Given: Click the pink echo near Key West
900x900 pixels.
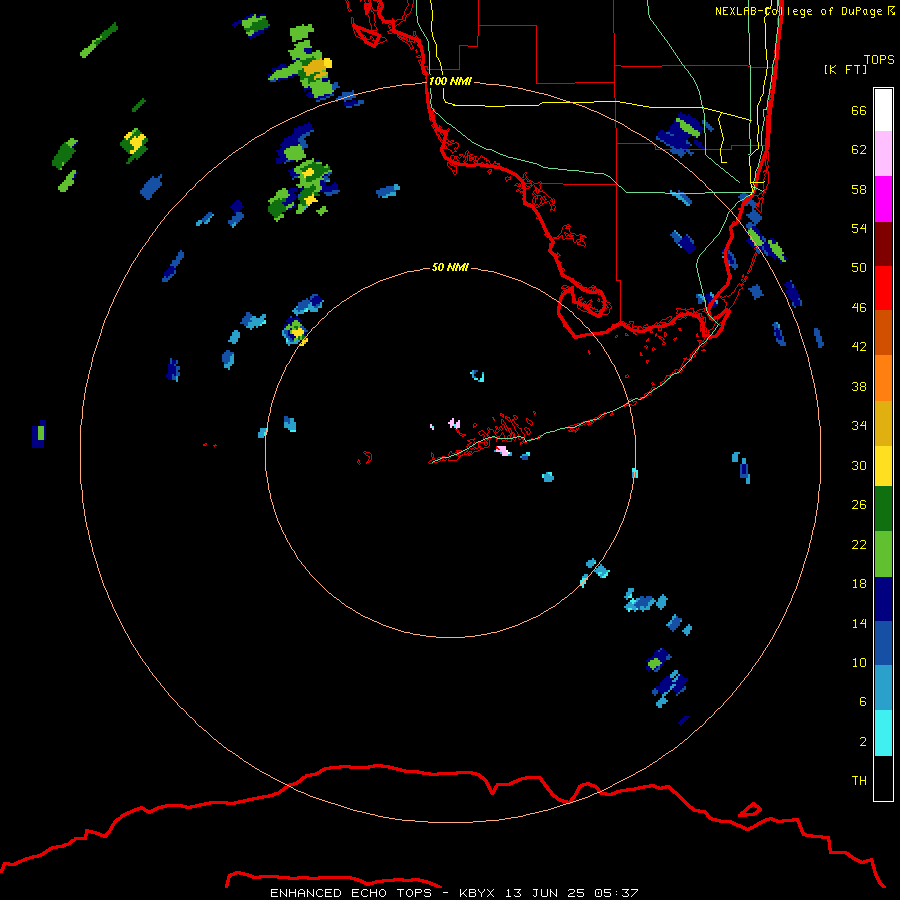Looking at the screenshot, I should pyautogui.click(x=454, y=424).
